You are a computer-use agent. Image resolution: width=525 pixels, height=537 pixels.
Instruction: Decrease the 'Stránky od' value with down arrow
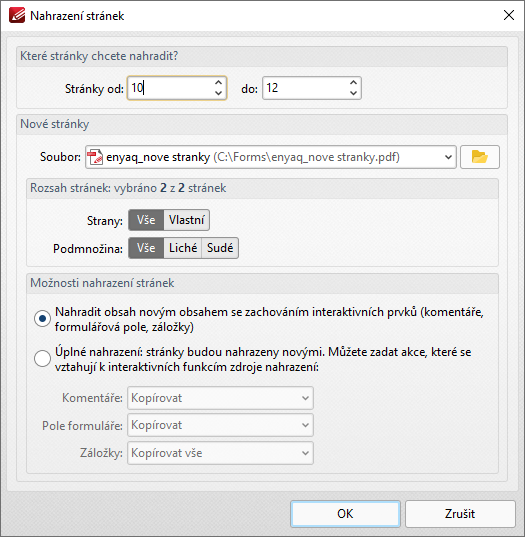(218, 93)
